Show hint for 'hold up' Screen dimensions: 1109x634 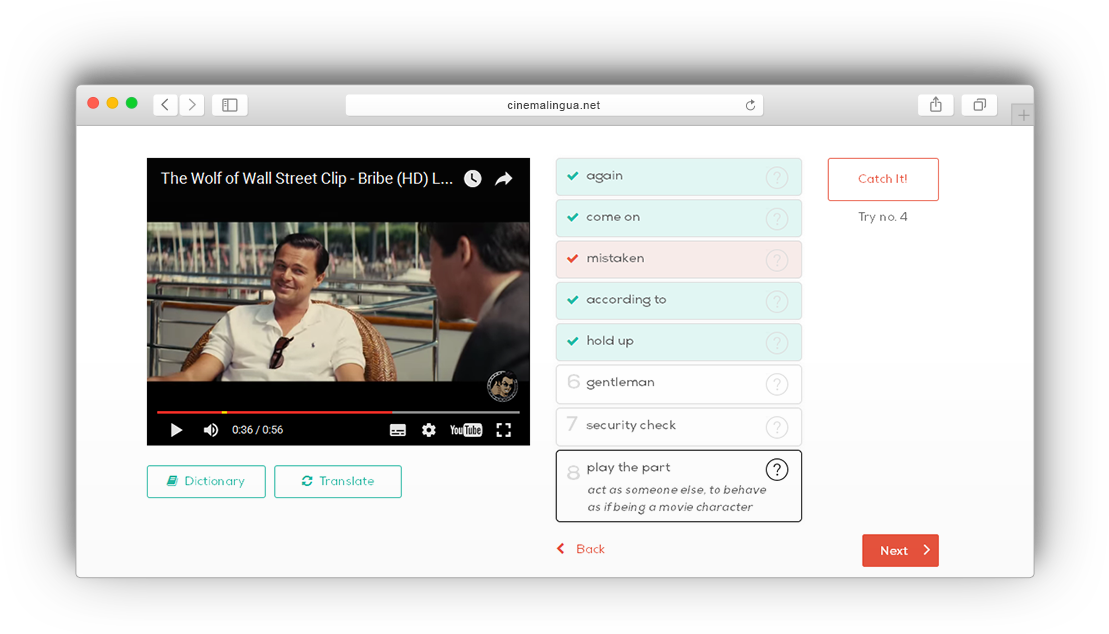777,342
